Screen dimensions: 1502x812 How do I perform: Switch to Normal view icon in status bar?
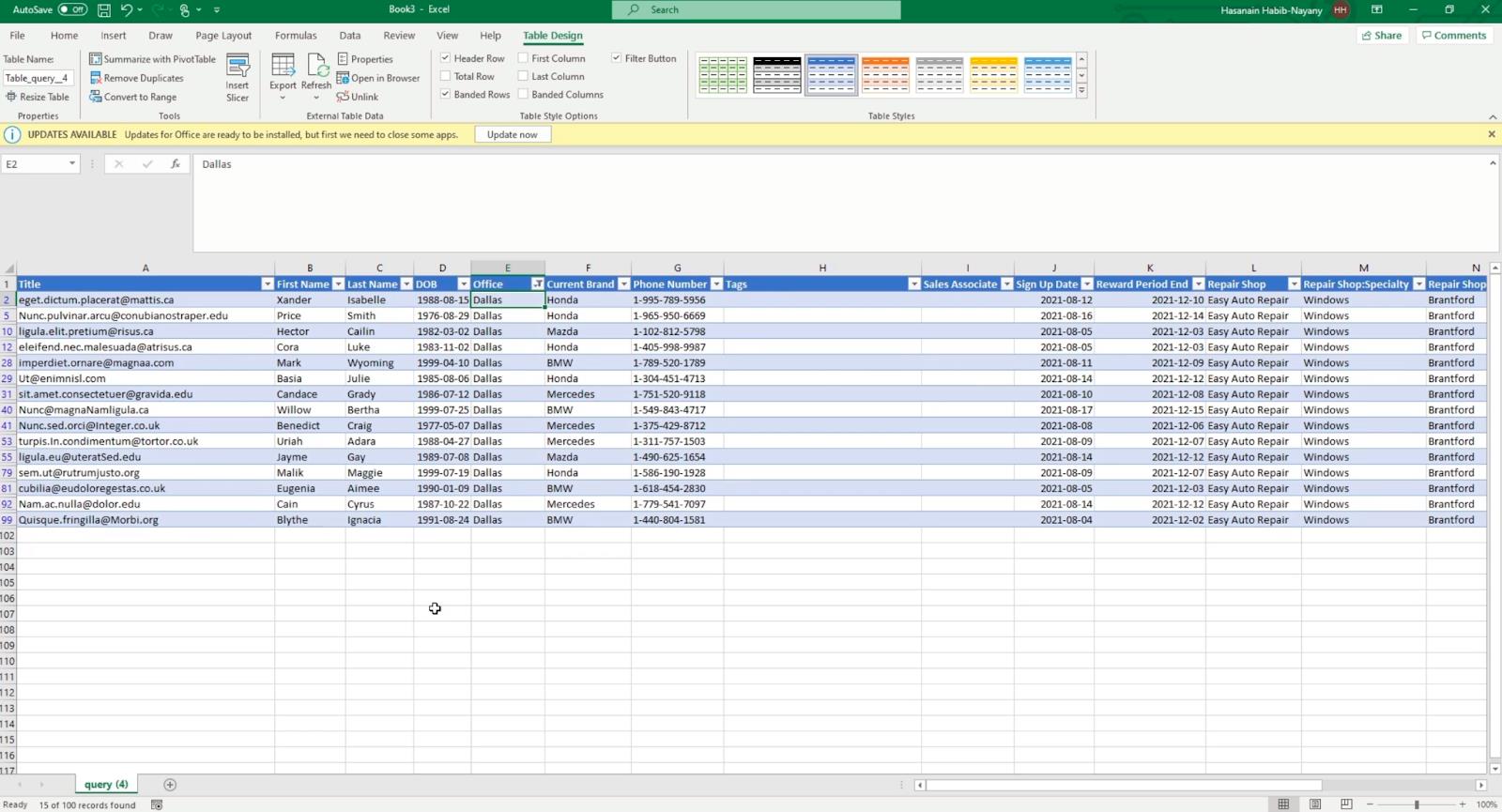pyautogui.click(x=1283, y=804)
